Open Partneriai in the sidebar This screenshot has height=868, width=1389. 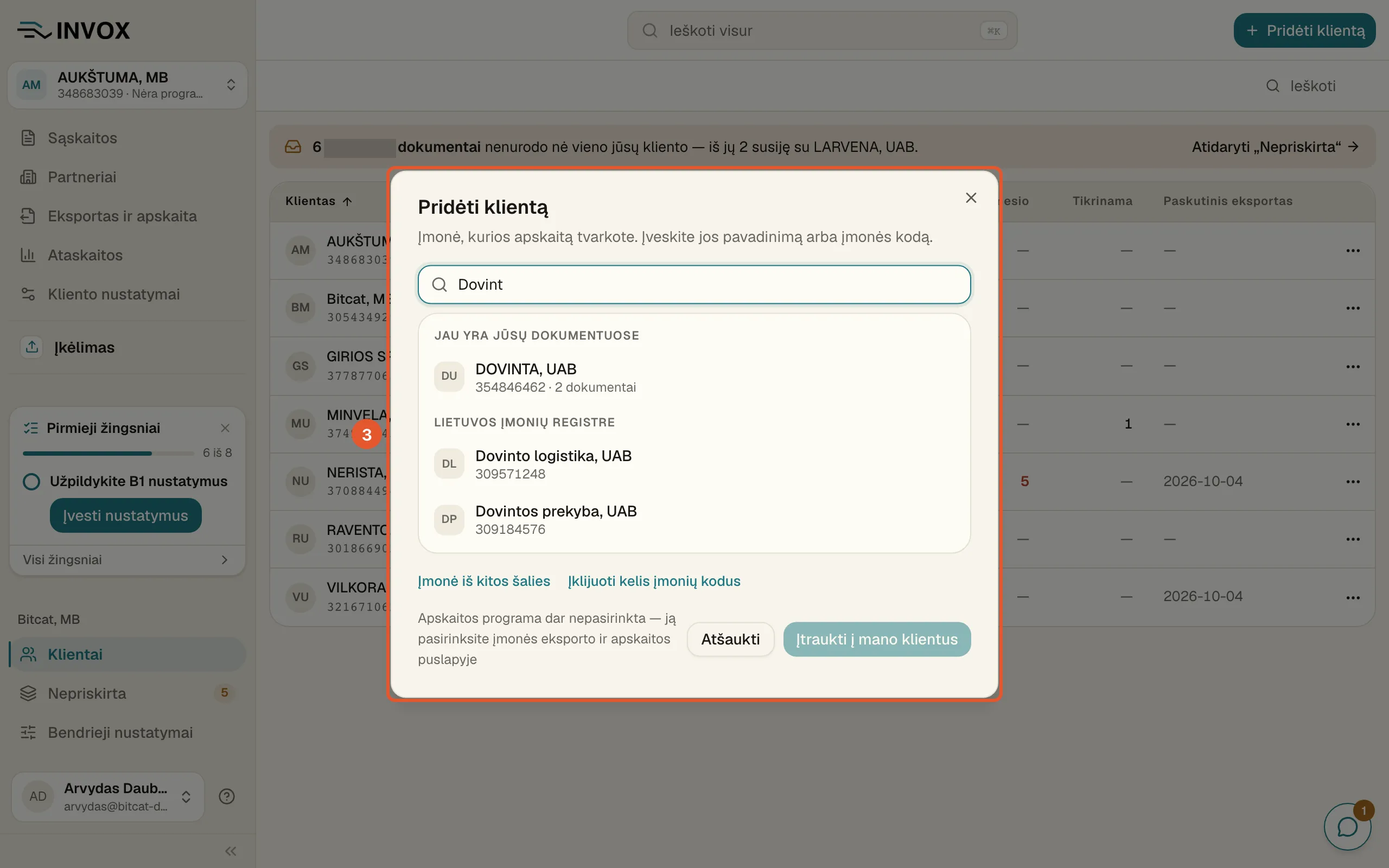tap(128, 177)
